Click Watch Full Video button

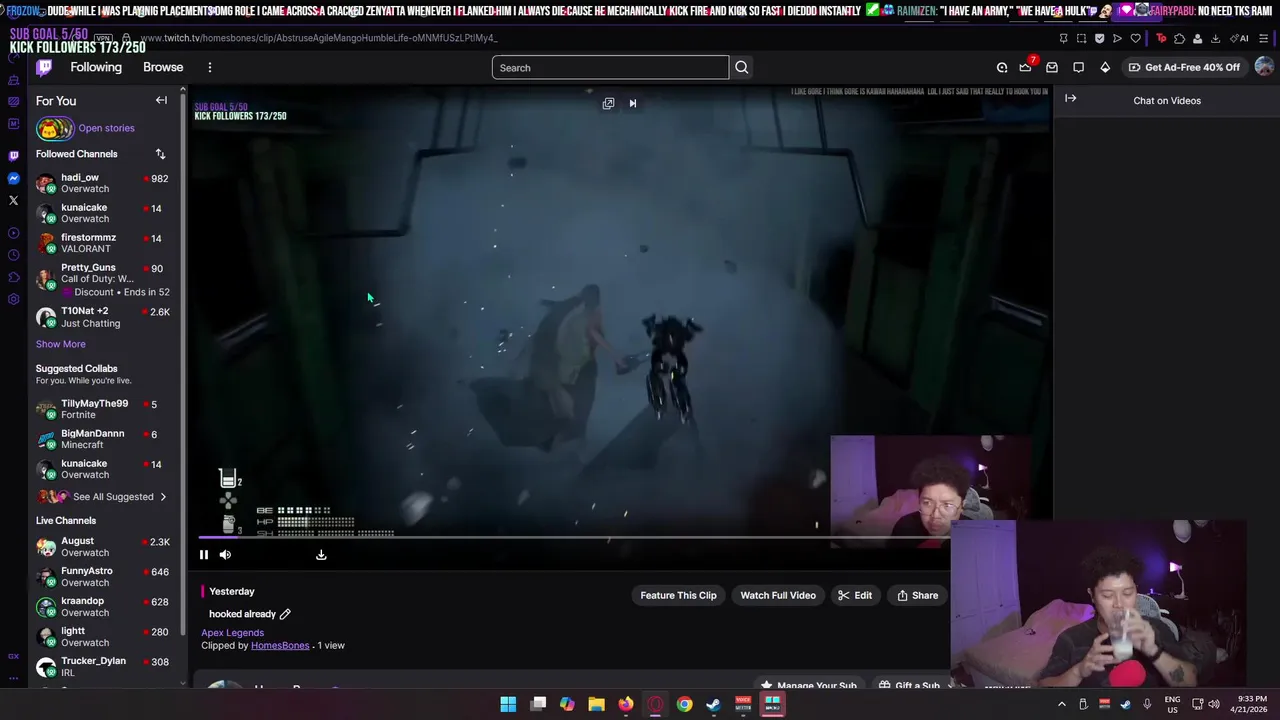778,595
